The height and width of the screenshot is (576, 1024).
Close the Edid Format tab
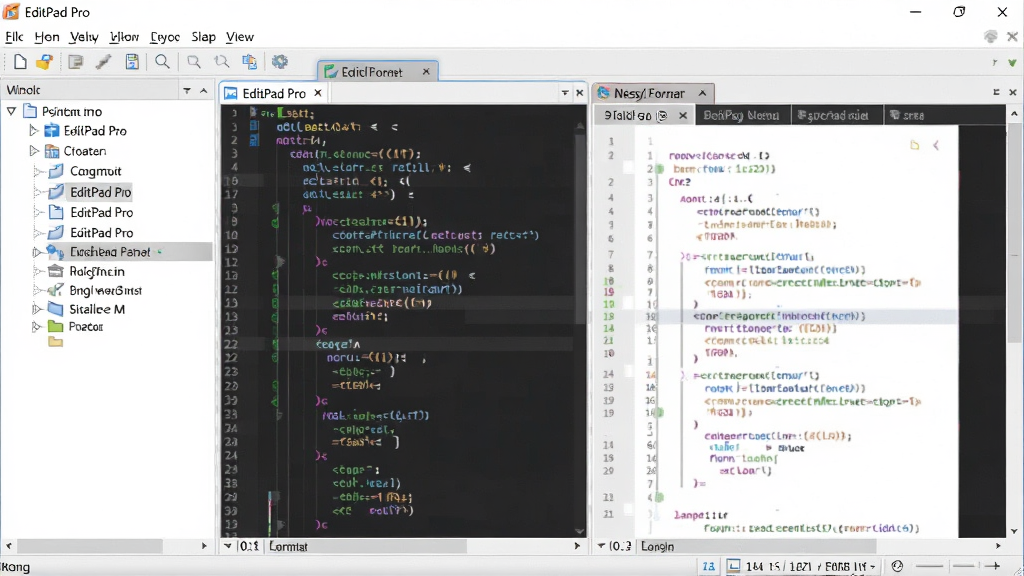tap(426, 71)
